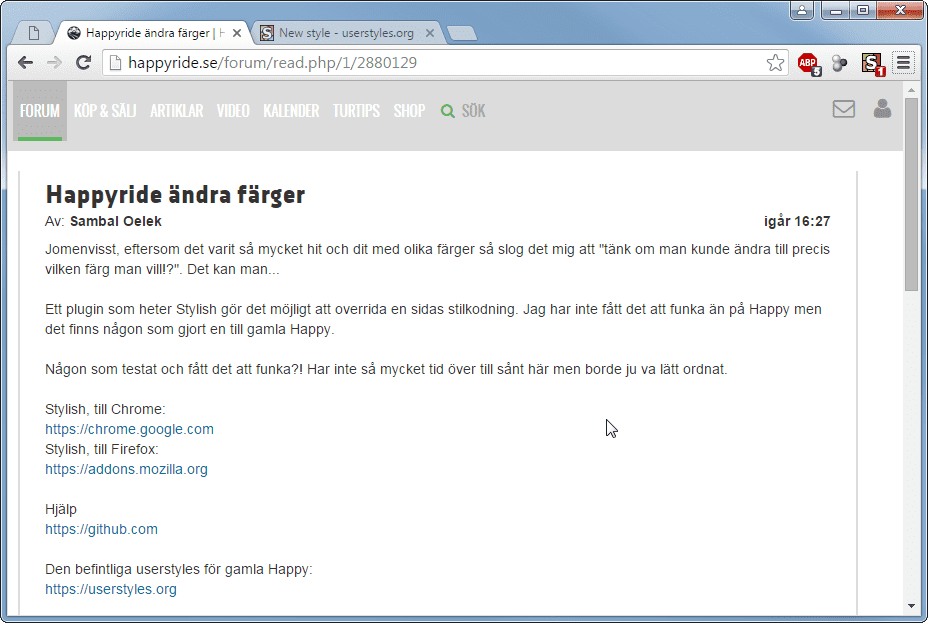
Task: Open the Stylish extension icon
Action: click(872, 63)
